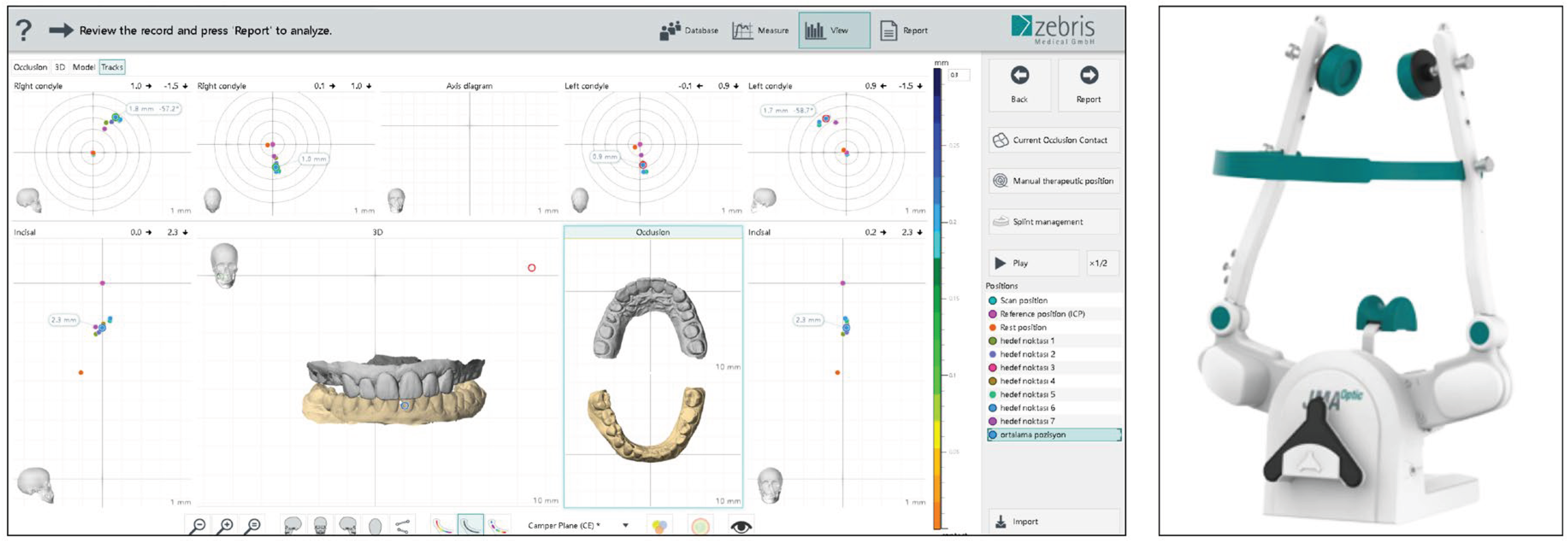Click the Current Occlusion Contact icon

[x=1001, y=140]
